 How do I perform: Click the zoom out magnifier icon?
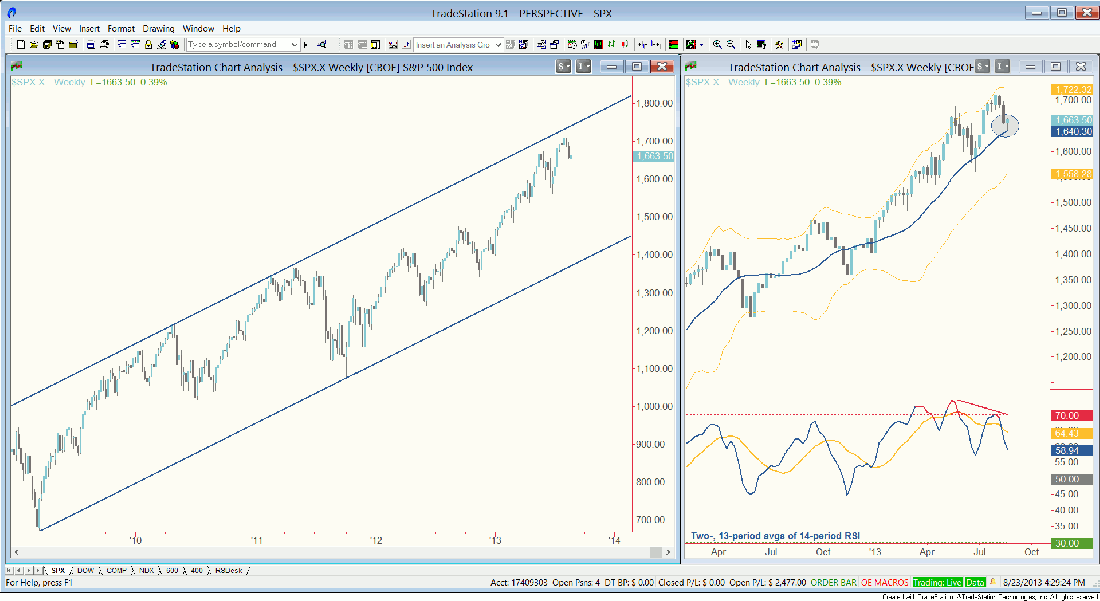(x=732, y=45)
